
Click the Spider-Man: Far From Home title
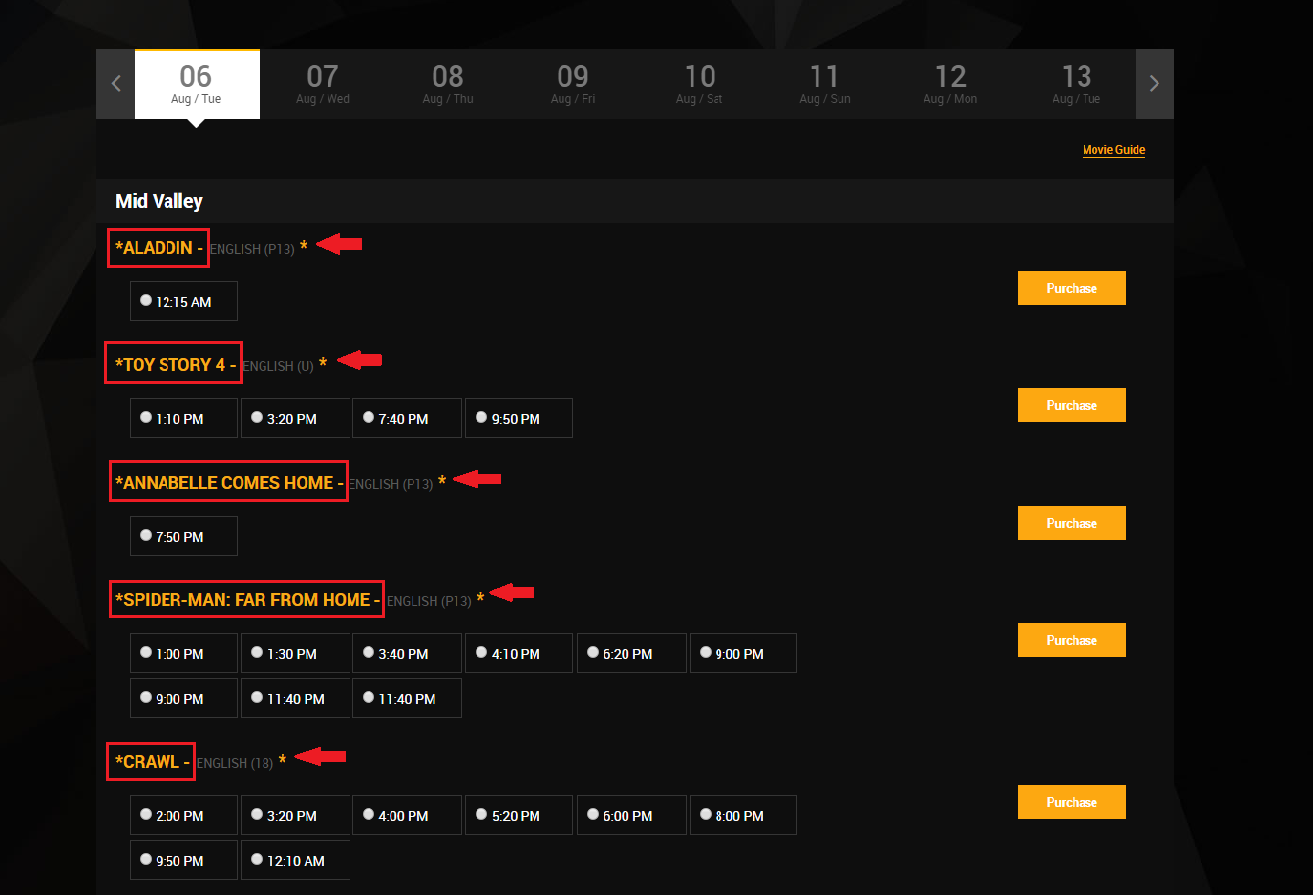click(x=247, y=600)
